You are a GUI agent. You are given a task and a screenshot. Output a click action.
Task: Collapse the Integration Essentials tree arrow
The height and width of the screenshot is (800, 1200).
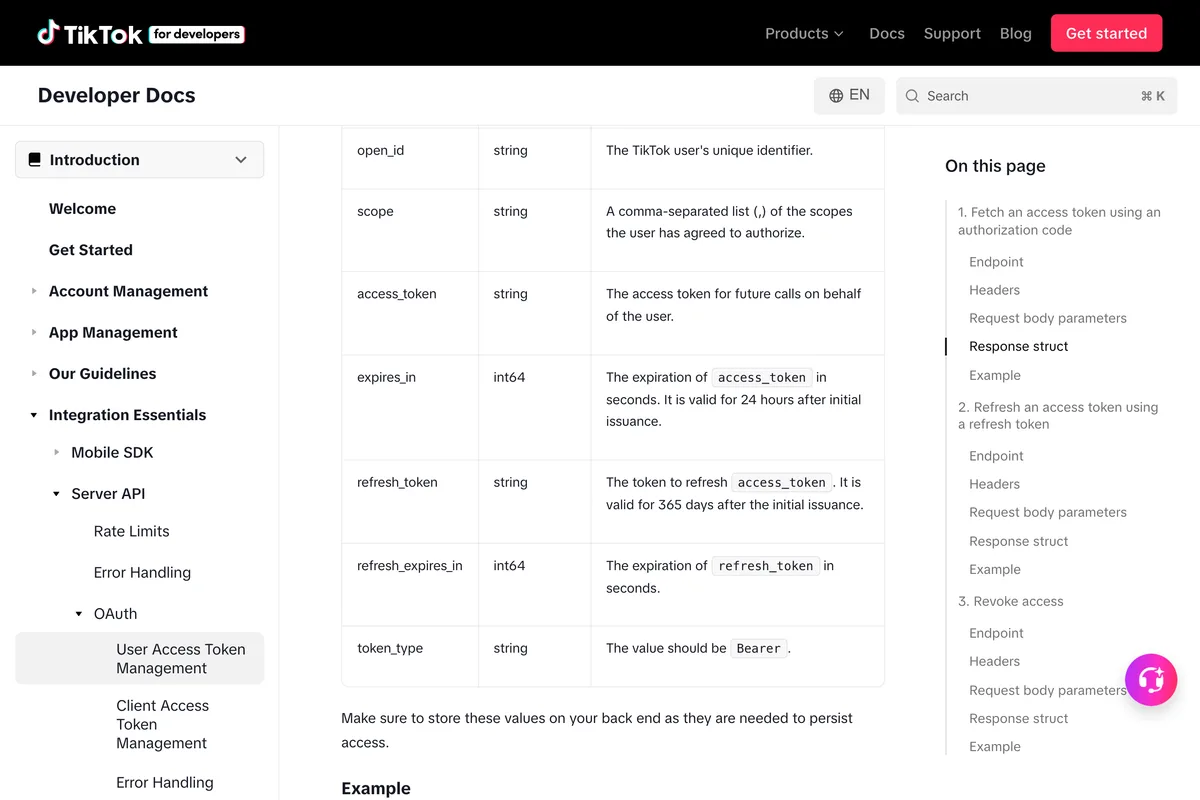pyautogui.click(x=34, y=415)
